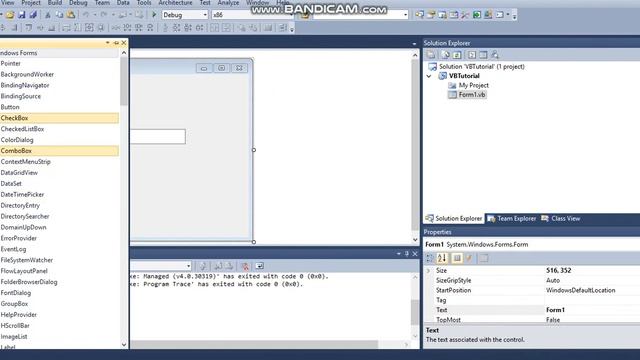Image resolution: width=640 pixels, height=360 pixels.
Task: Click the Undo arrow icon
Action: (86, 15)
